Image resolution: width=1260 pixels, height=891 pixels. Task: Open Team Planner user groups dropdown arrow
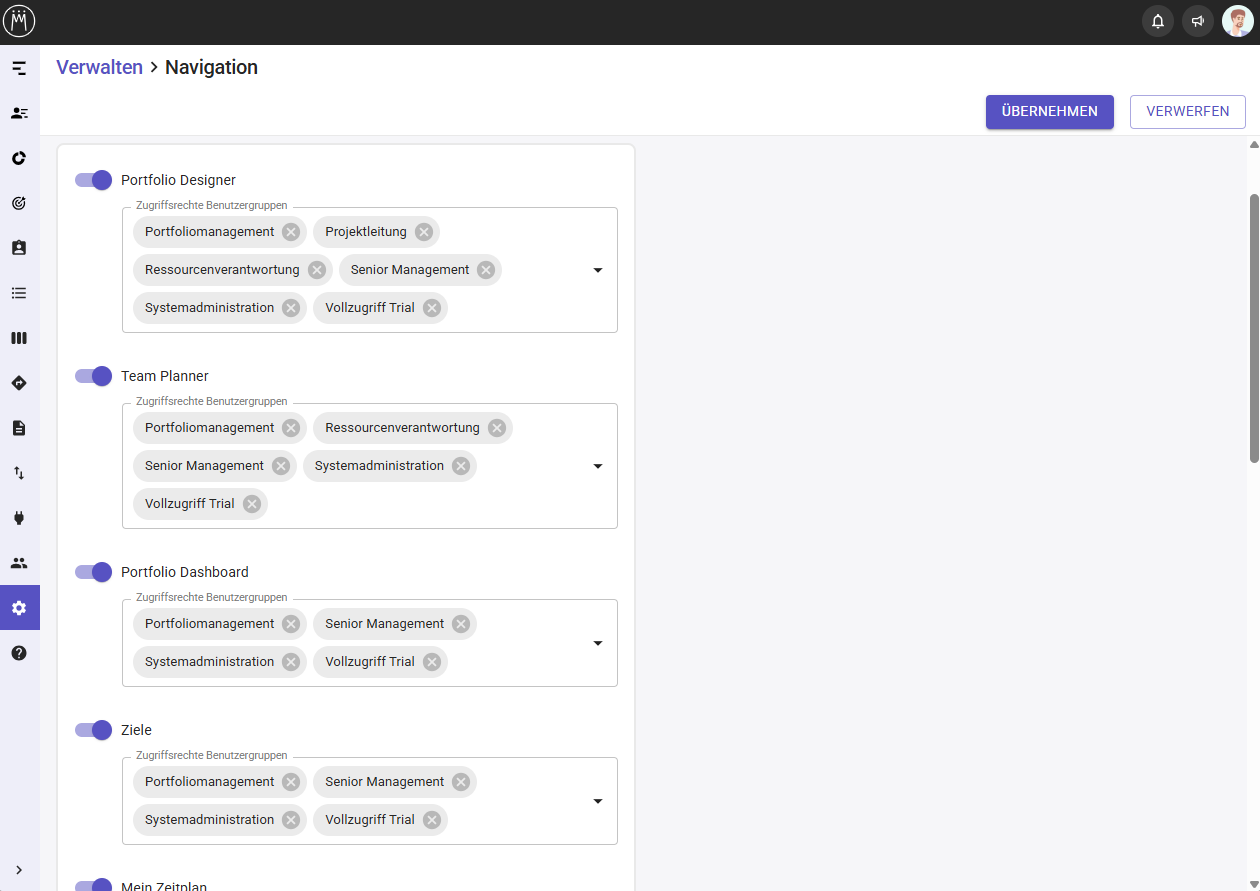click(598, 466)
